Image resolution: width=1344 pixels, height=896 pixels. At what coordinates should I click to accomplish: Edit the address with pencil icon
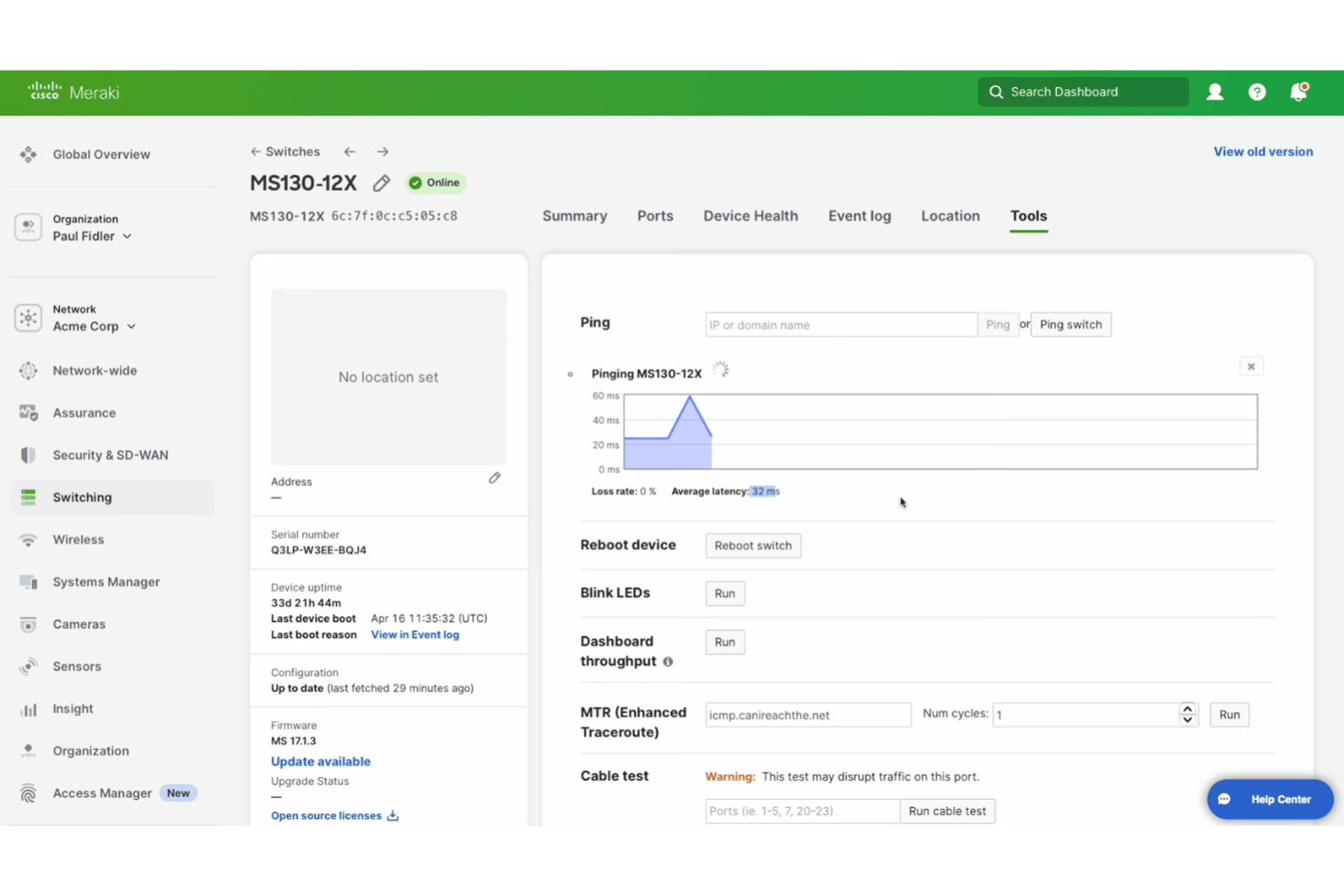coord(495,478)
